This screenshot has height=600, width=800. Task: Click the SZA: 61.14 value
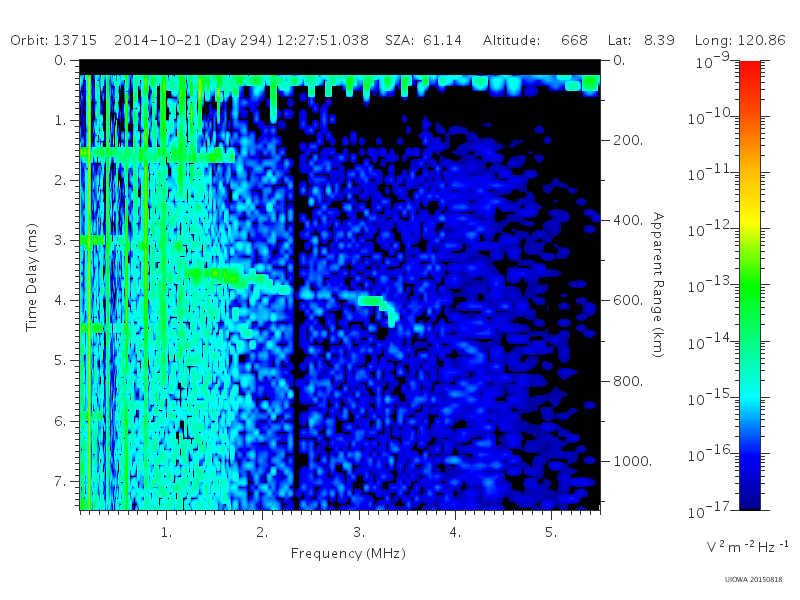pos(423,40)
